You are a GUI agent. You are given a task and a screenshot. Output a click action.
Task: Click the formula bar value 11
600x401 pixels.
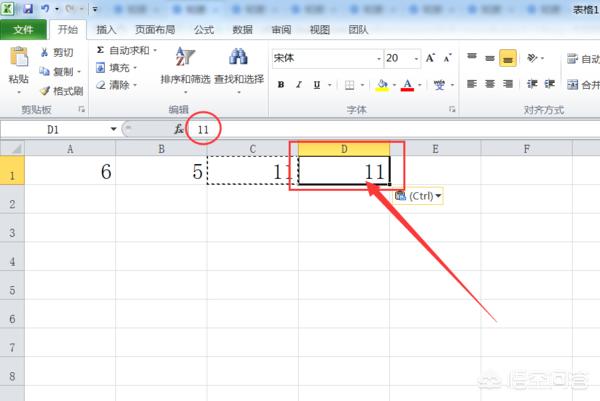(203, 130)
